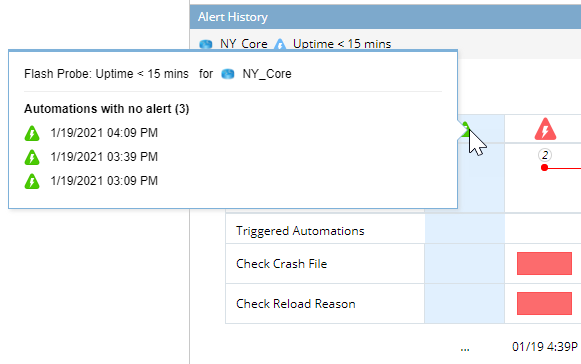
Task: Click red Check Reload Reason result block
Action: 544,304
